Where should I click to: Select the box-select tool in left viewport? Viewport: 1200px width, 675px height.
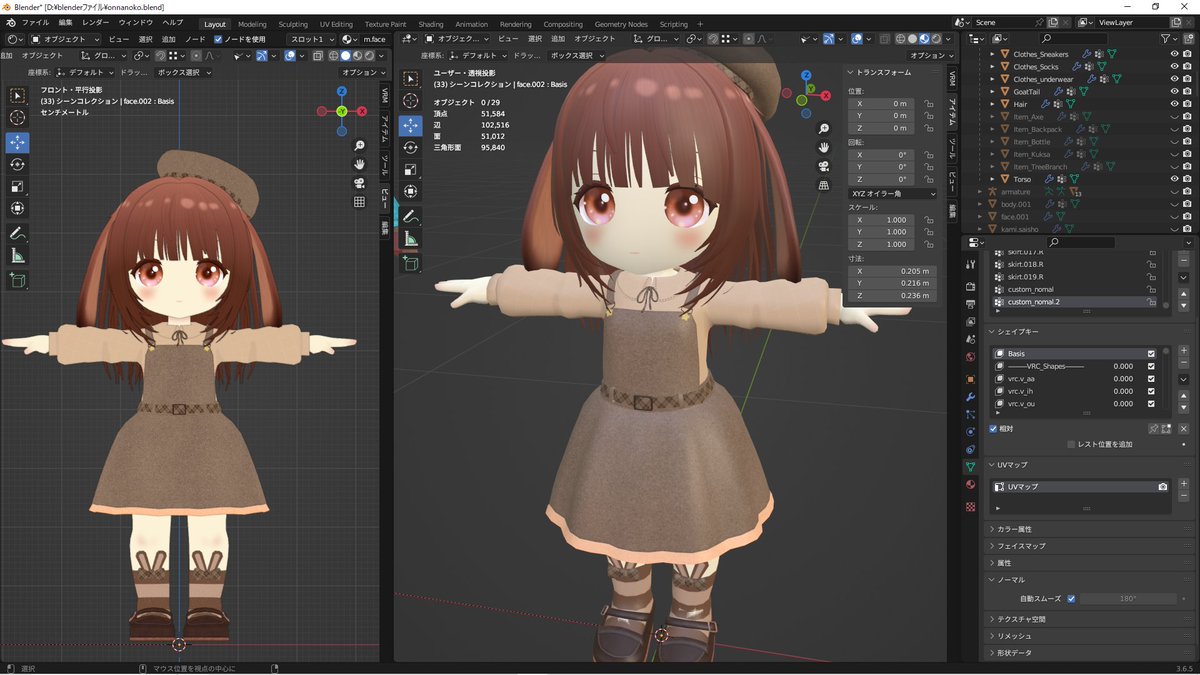point(17,96)
